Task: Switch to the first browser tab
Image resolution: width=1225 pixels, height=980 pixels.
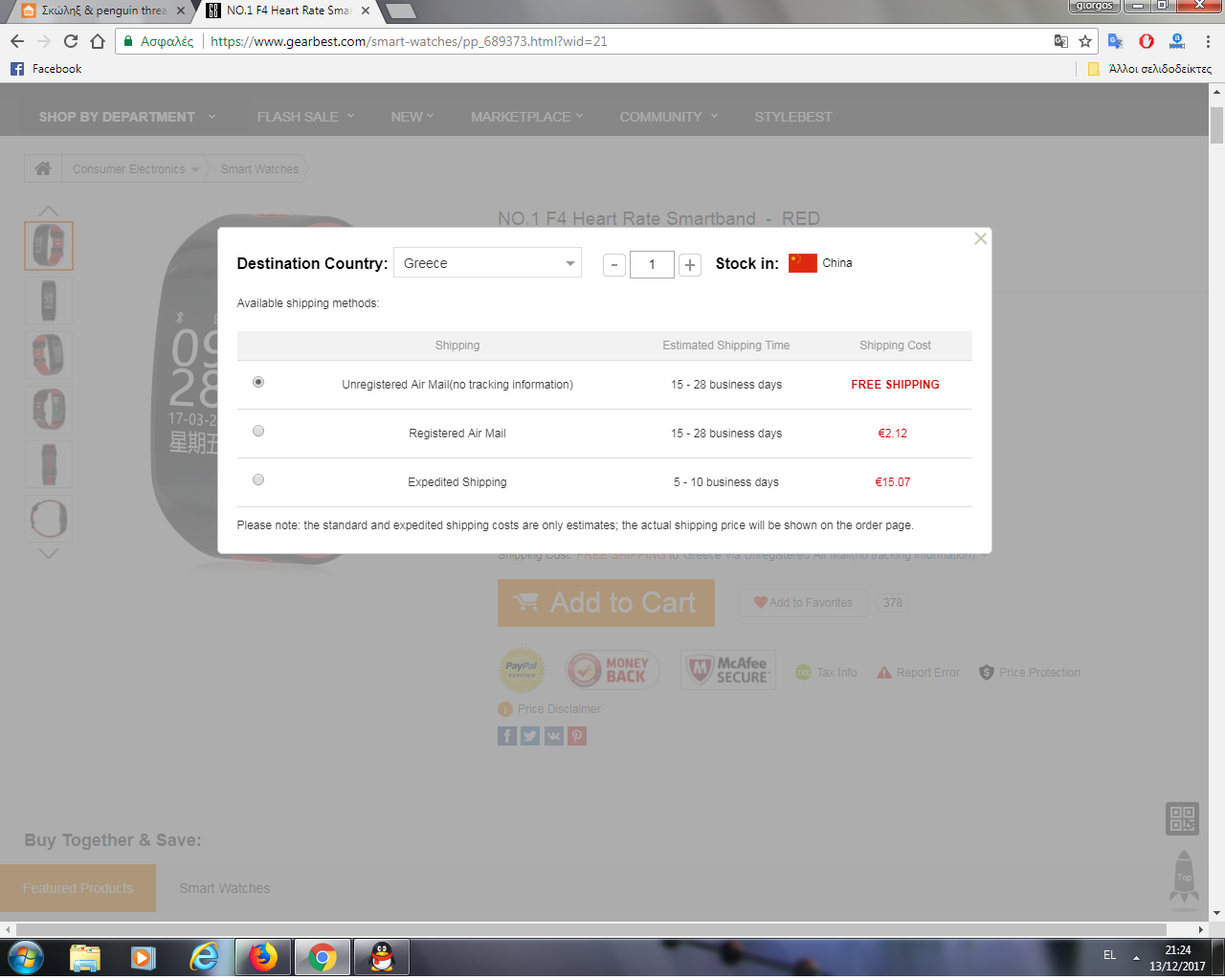Action: click(x=103, y=11)
